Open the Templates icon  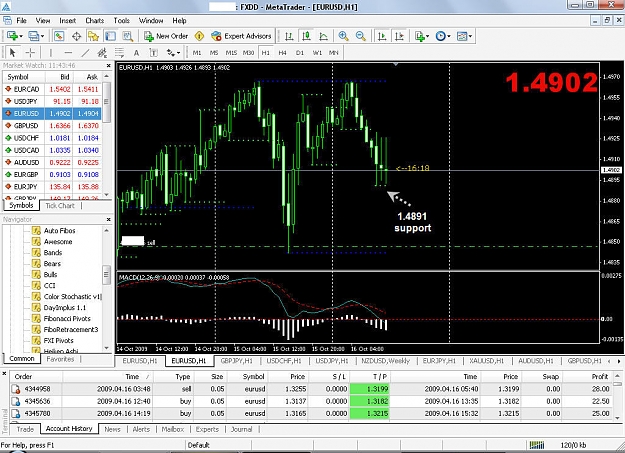[x=462, y=36]
